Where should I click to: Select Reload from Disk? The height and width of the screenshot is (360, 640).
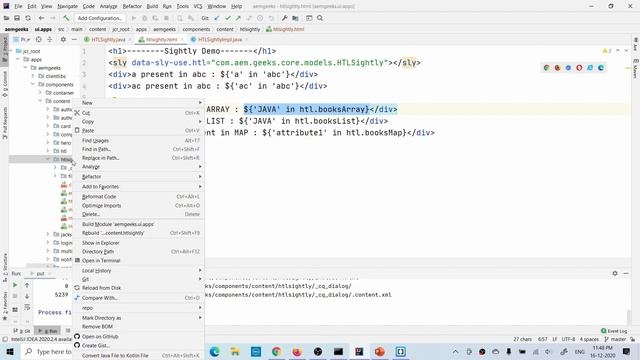tap(138, 288)
